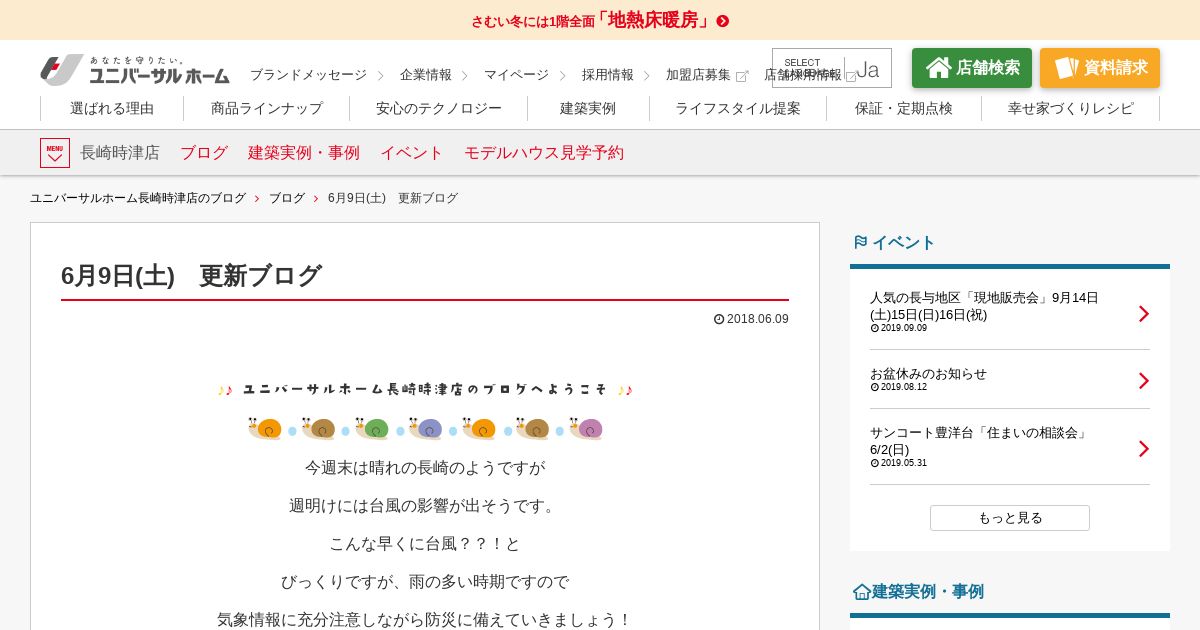The height and width of the screenshot is (630, 1200).
Task: Click the Universal Home logo
Action: (x=135, y=70)
